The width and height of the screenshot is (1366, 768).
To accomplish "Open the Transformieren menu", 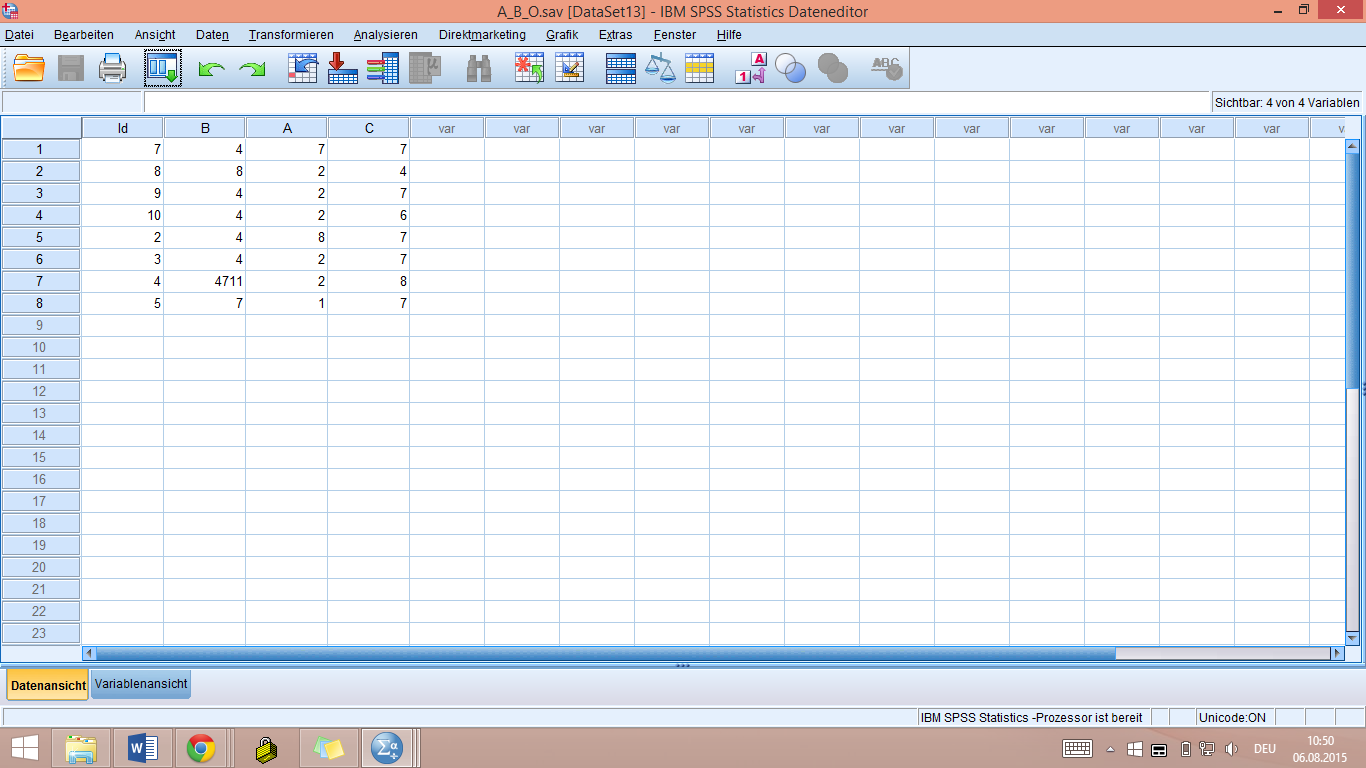I will (291, 35).
